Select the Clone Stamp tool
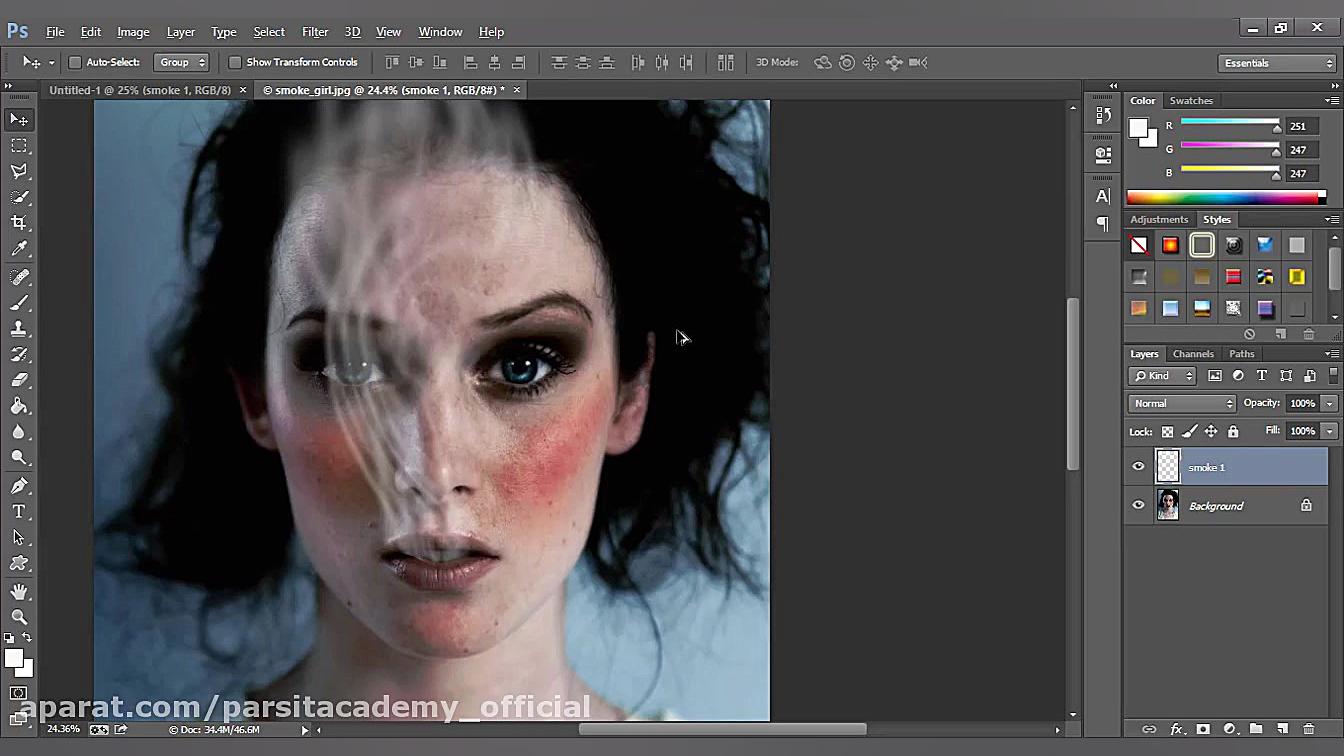The image size is (1344, 756). 19,328
